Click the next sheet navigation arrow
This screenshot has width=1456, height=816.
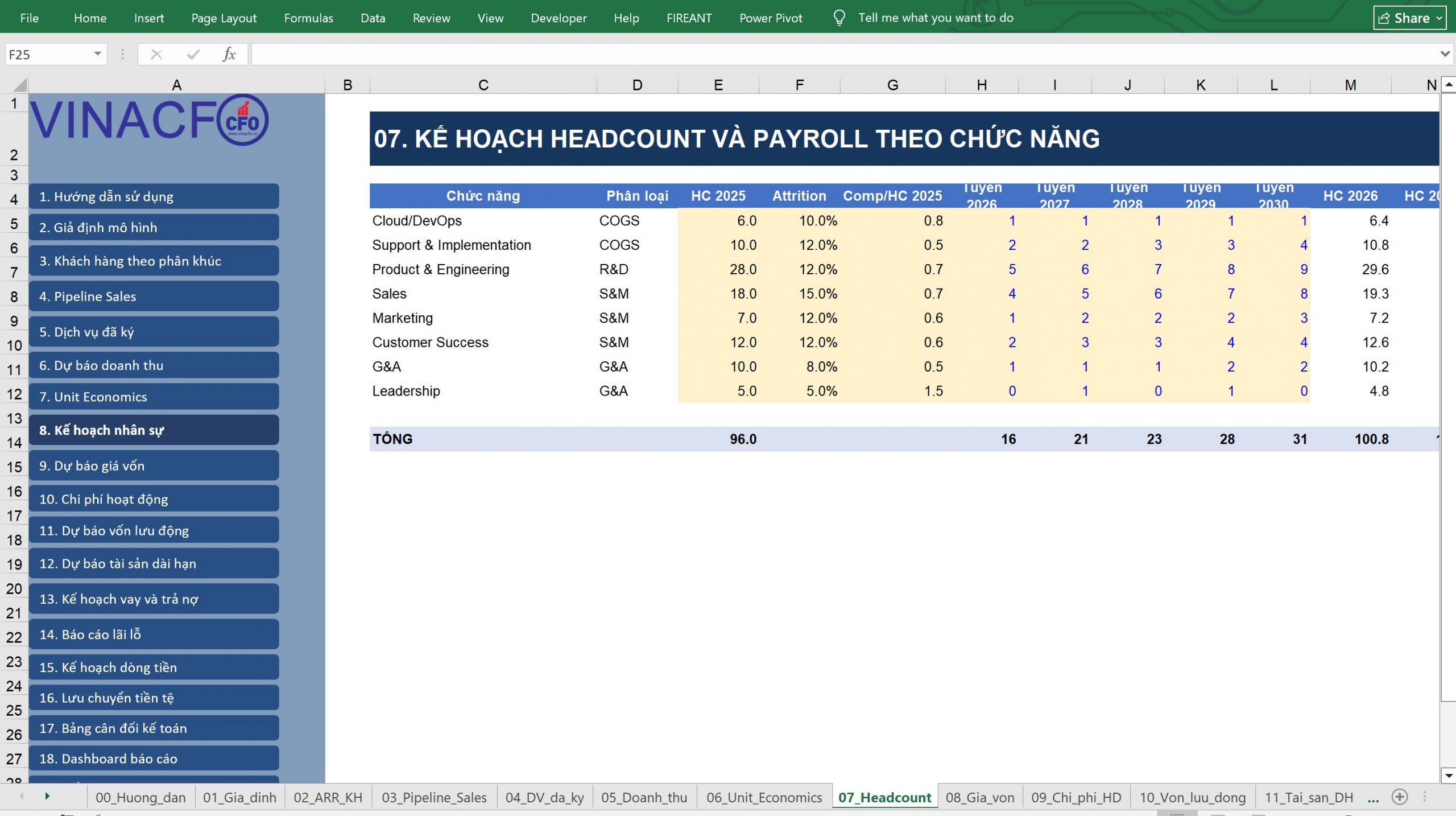pos(47,796)
